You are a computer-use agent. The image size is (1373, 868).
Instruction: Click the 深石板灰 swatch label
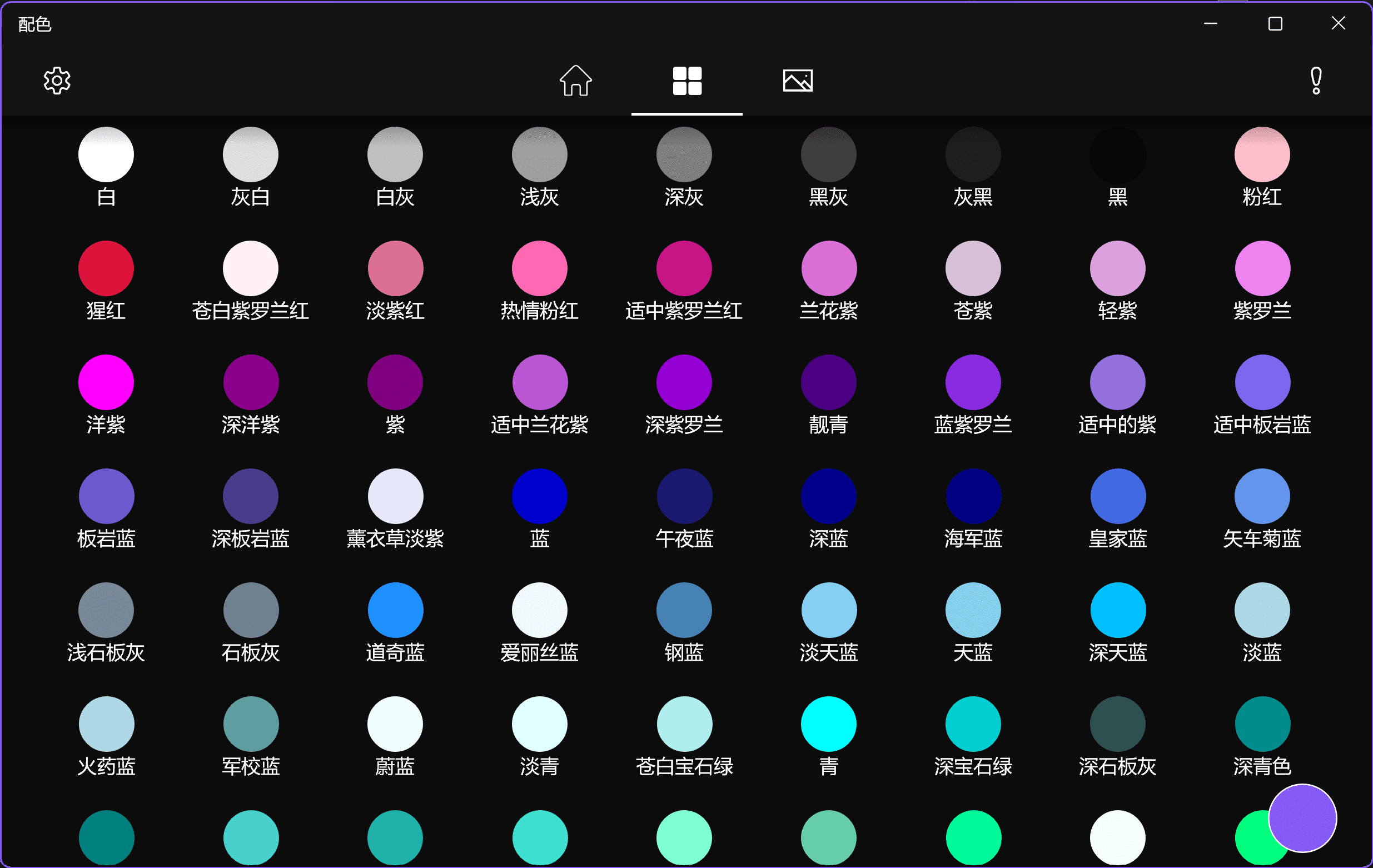click(1117, 766)
